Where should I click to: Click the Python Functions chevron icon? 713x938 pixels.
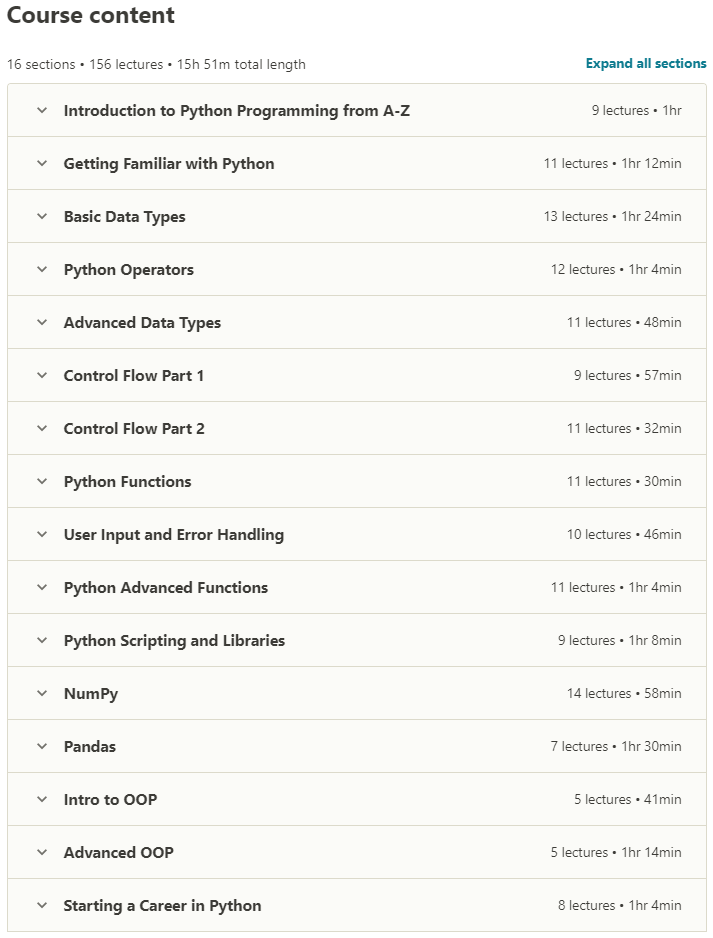42,482
